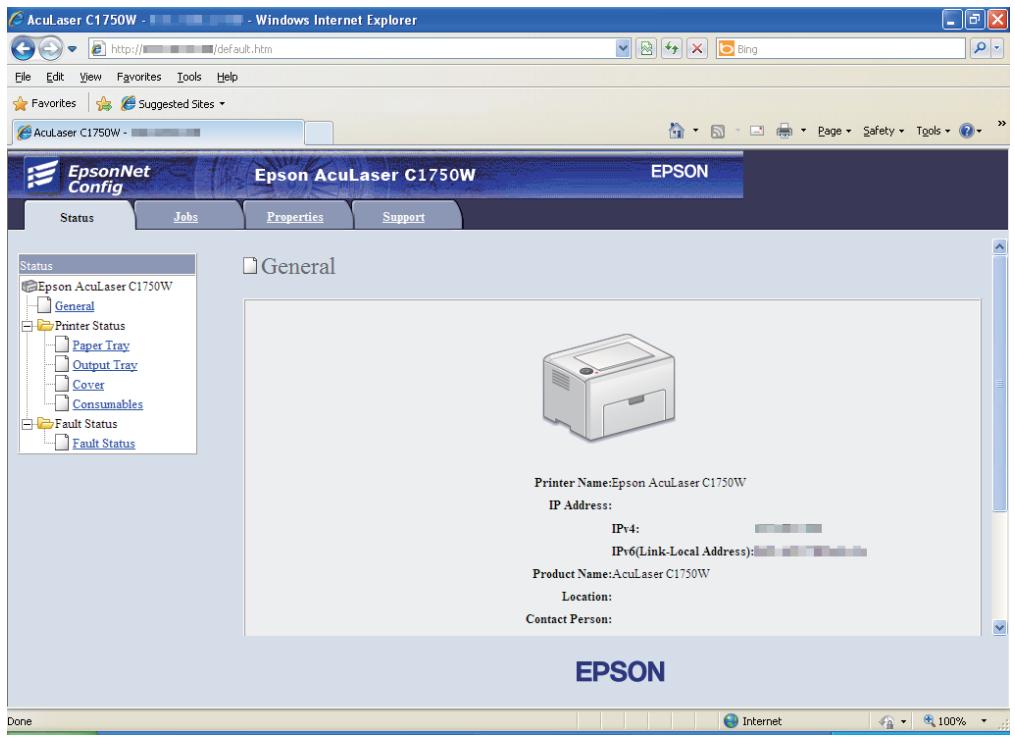This screenshot has width=1015, height=739.
Task: Click the page scrollbar down arrow
Action: coord(999,627)
